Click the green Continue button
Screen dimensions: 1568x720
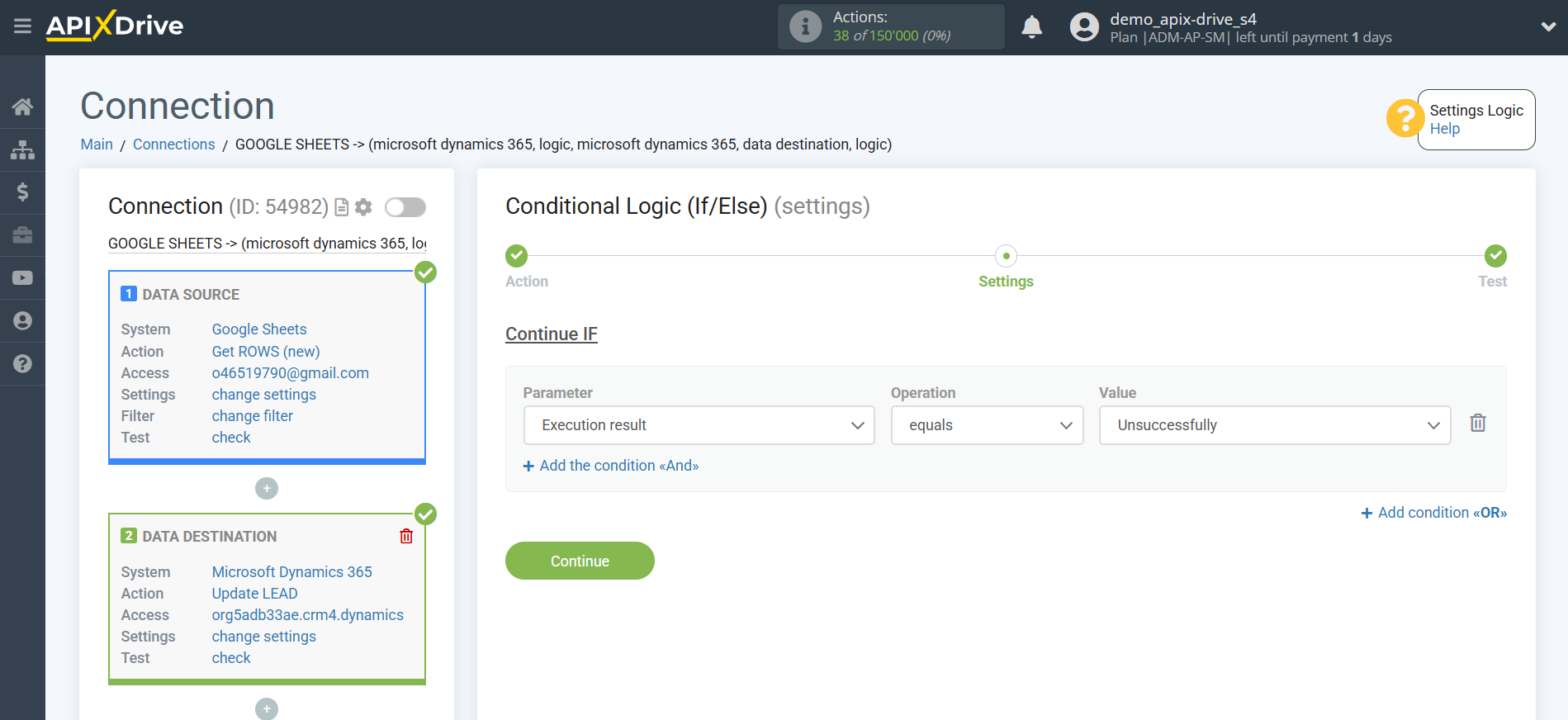(x=580, y=561)
